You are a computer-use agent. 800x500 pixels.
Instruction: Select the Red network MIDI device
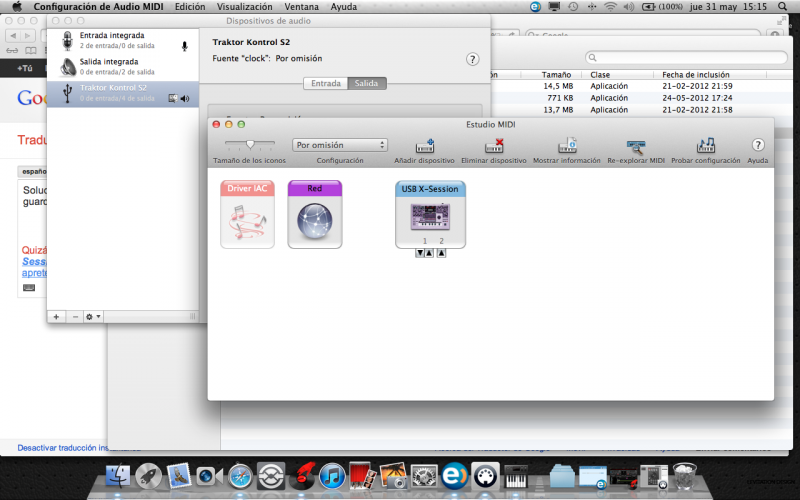(x=315, y=214)
